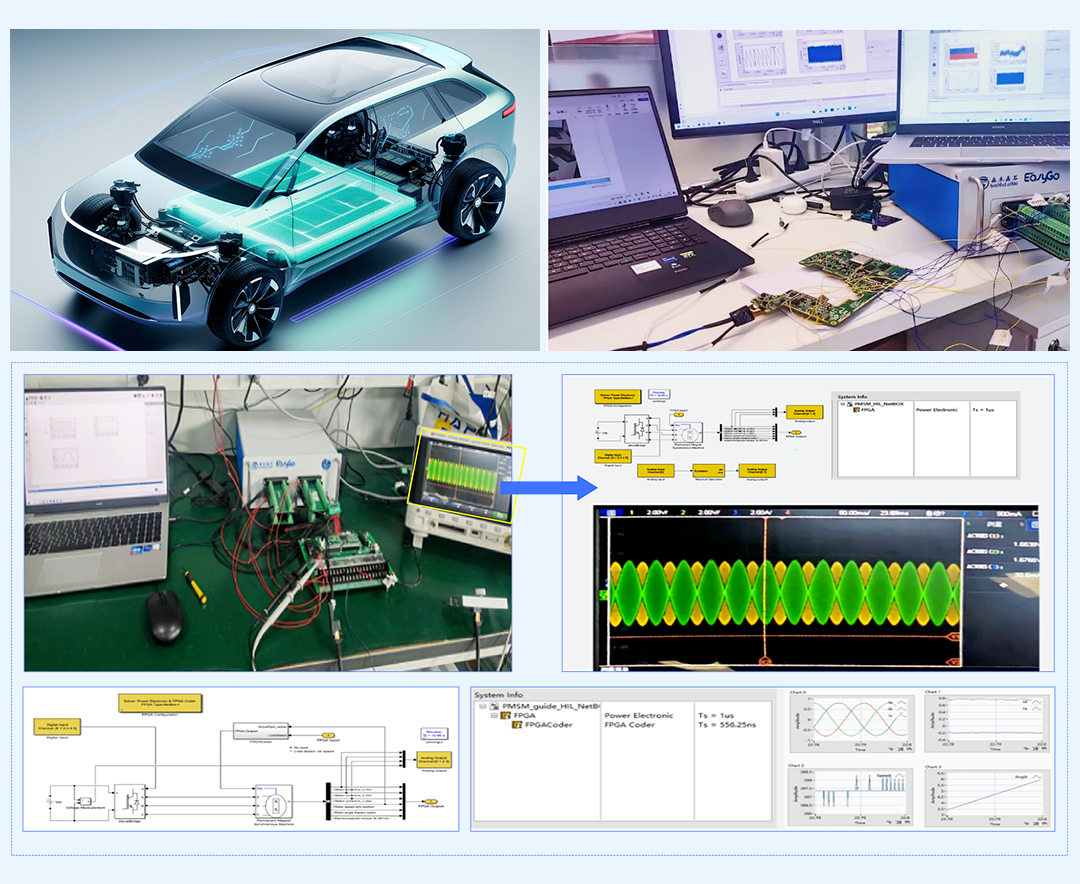The image size is (1080, 884).
Task: Select the powergui block in the bottom model
Action: [435, 734]
